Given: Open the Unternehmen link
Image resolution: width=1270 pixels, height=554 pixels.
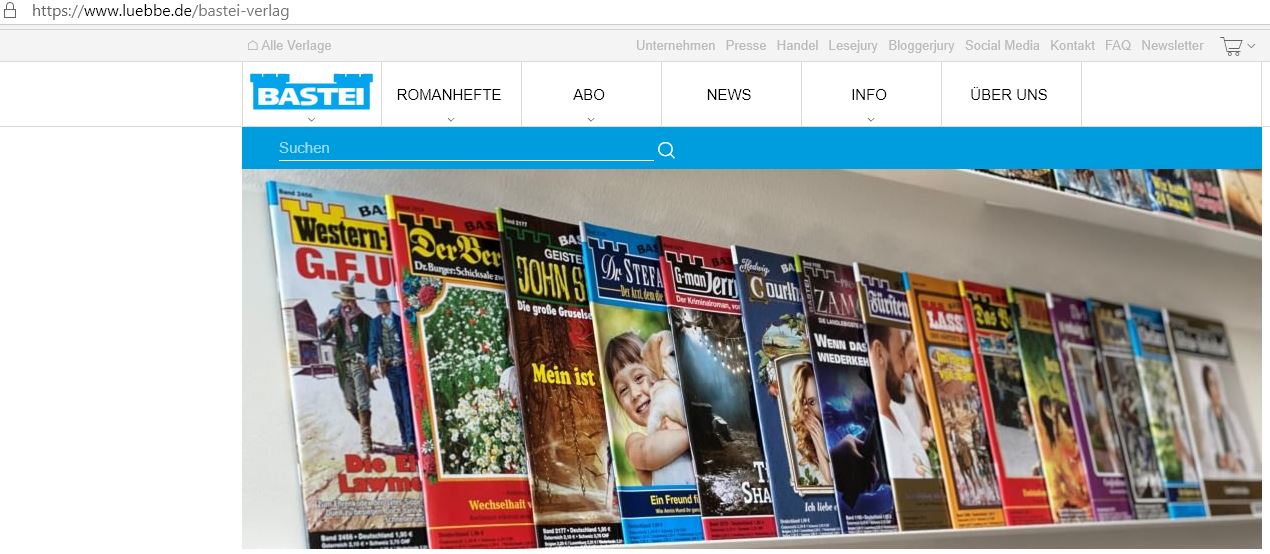Looking at the screenshot, I should [675, 46].
